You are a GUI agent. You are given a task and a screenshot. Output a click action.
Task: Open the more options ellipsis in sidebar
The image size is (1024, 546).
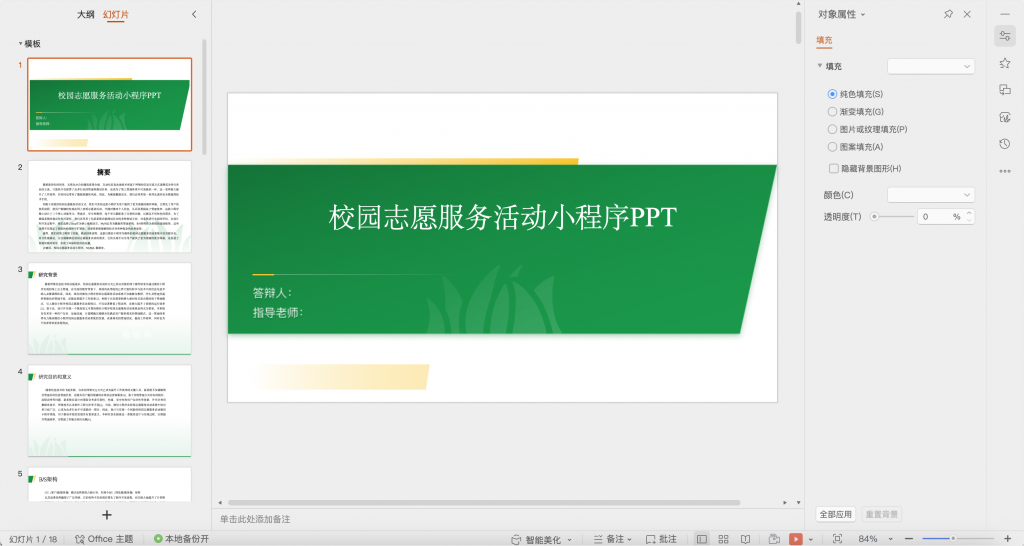[1004, 171]
